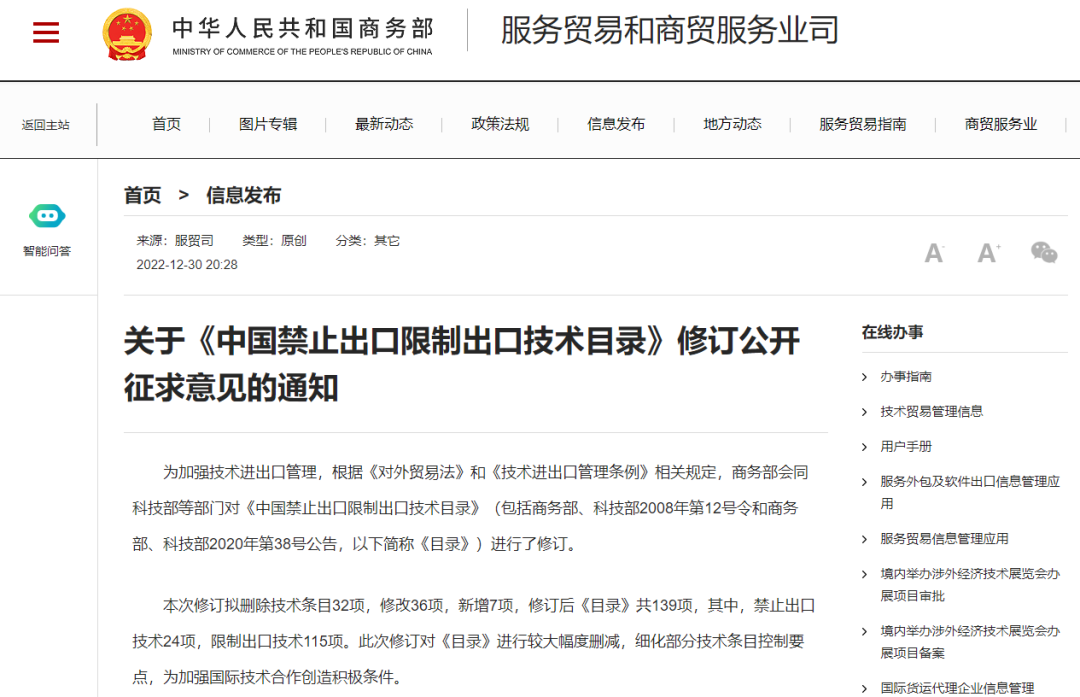Screen dimensions: 1080x697
Task: Go to 首页 in navigation bar
Action: (166, 124)
